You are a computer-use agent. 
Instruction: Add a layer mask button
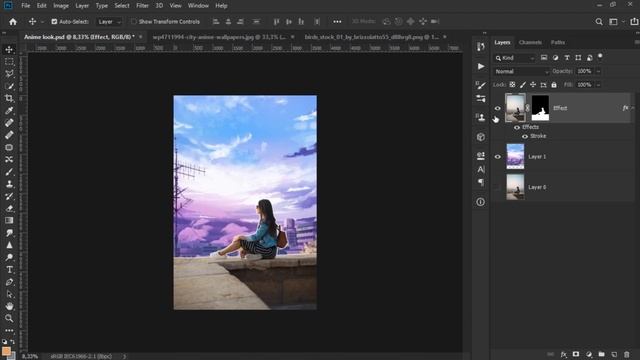[576, 355]
